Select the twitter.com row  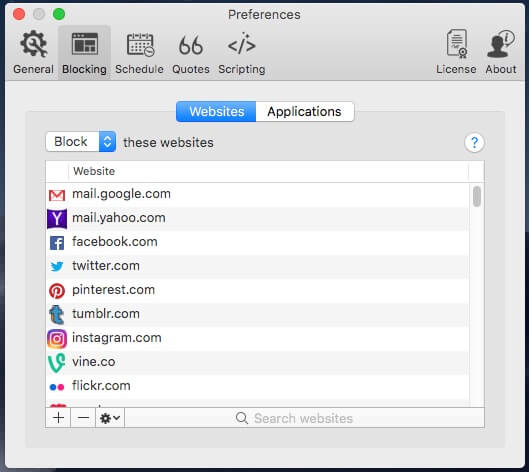pyautogui.click(x=257, y=267)
